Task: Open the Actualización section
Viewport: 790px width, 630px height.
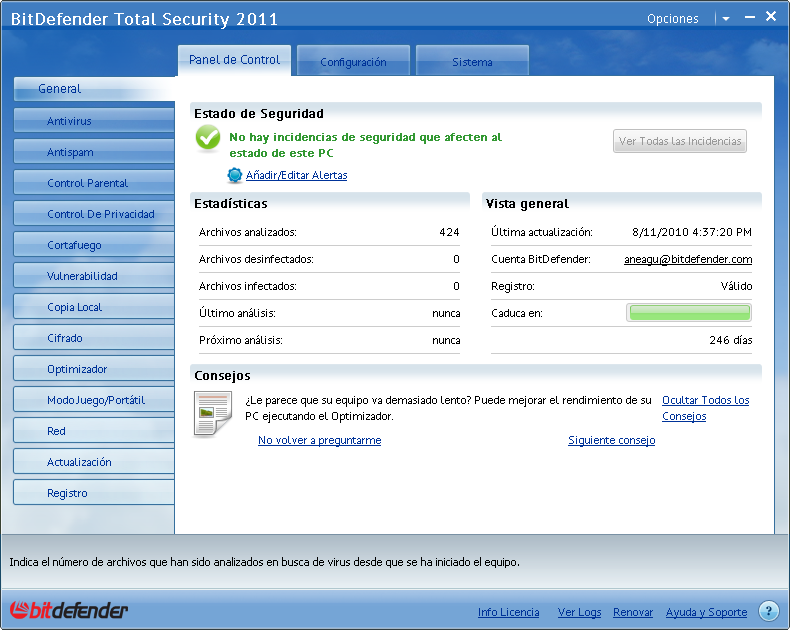Action: pos(94,462)
